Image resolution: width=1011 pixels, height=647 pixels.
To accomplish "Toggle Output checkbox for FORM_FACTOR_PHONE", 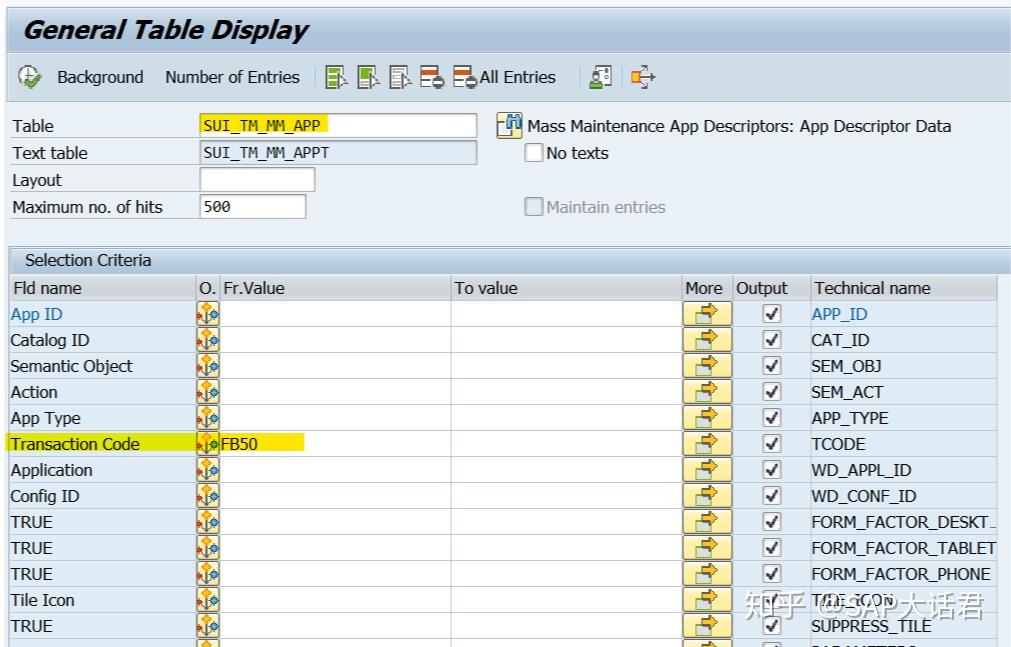I will click(771, 573).
